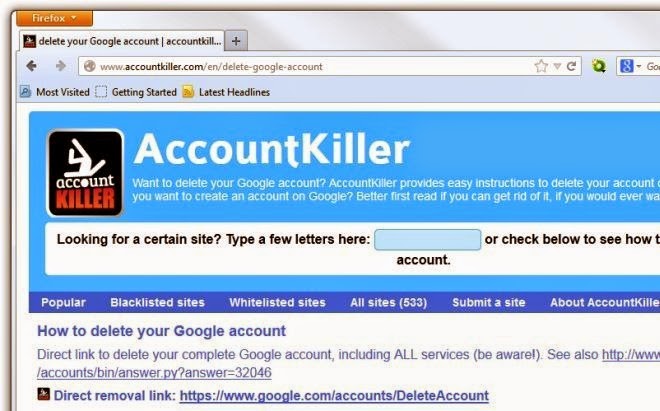The width and height of the screenshot is (660, 411).
Task: Open a new tab with the plus button
Action: point(236,41)
